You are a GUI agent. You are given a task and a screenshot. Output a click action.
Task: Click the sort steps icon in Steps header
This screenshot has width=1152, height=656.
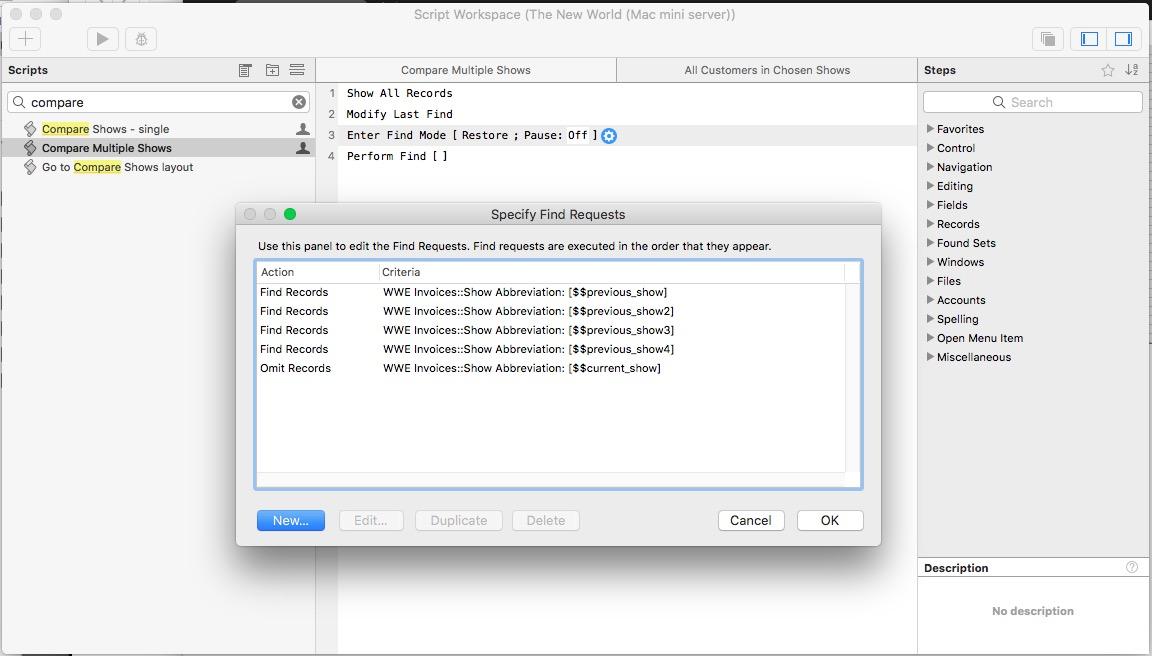click(x=1132, y=70)
